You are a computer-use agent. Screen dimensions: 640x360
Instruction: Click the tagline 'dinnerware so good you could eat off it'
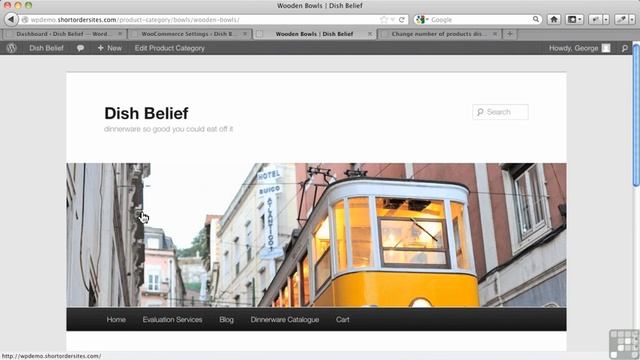(168, 129)
